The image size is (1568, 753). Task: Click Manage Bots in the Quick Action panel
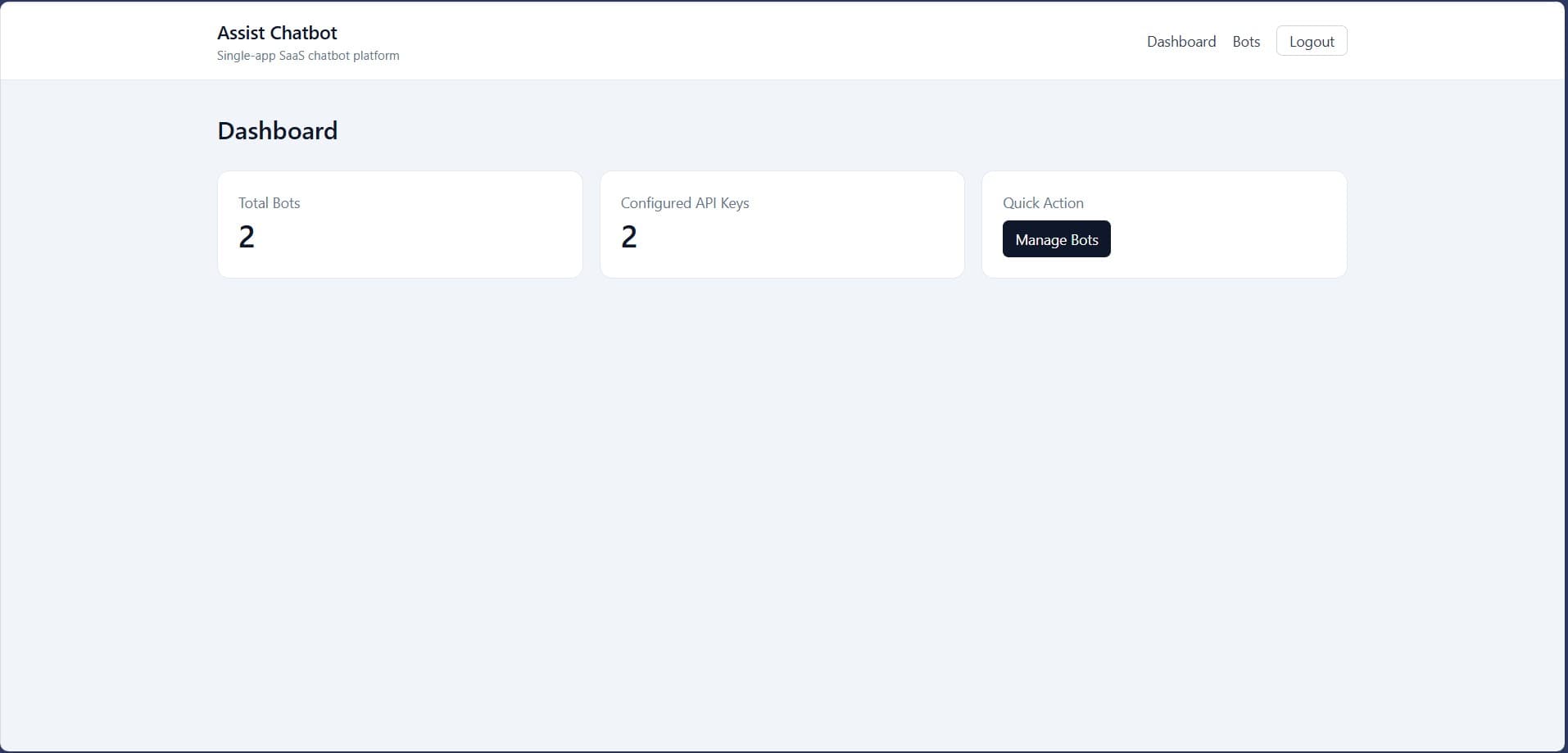[x=1056, y=239]
